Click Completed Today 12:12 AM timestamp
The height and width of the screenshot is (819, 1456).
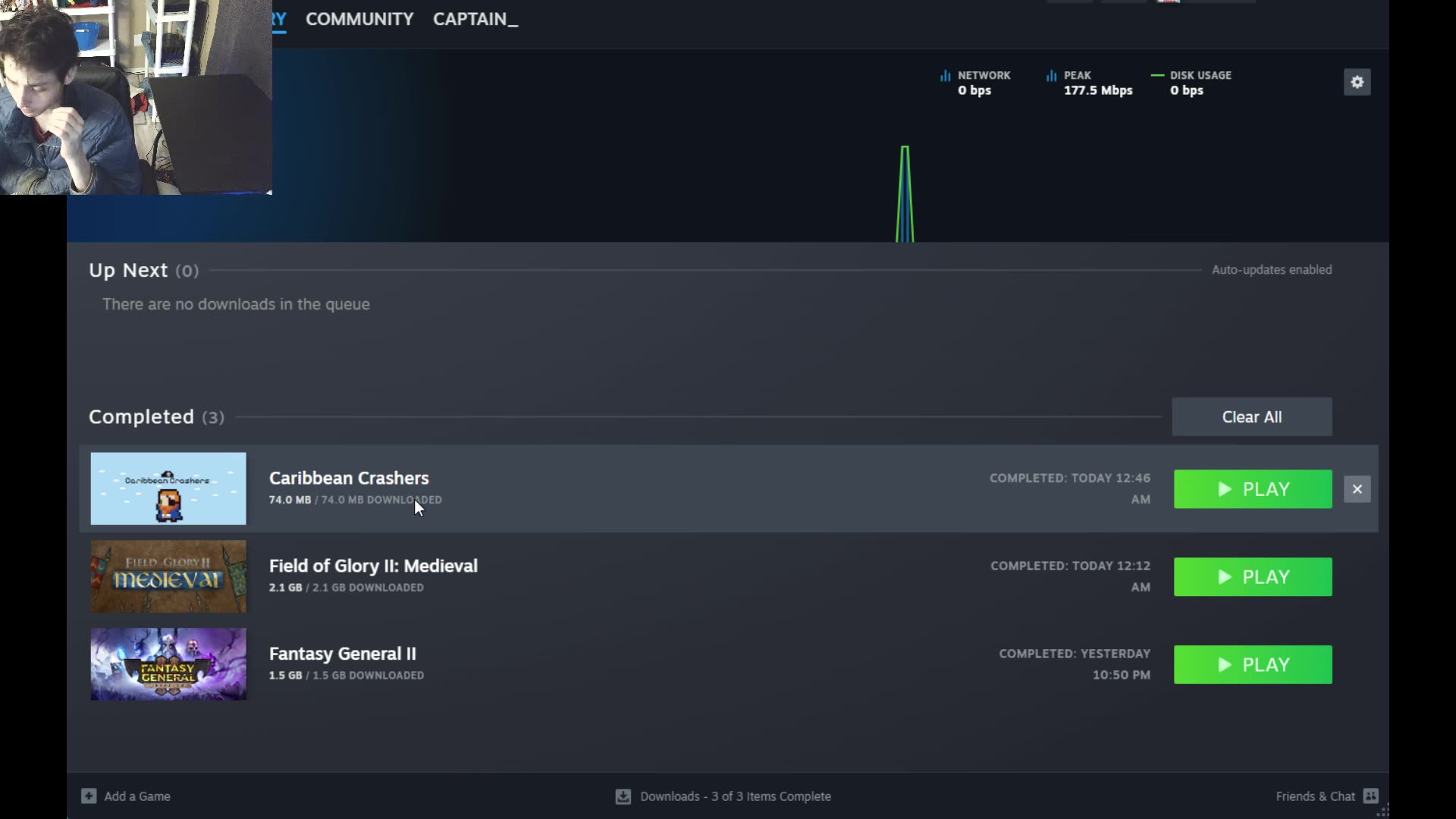coord(1070,576)
